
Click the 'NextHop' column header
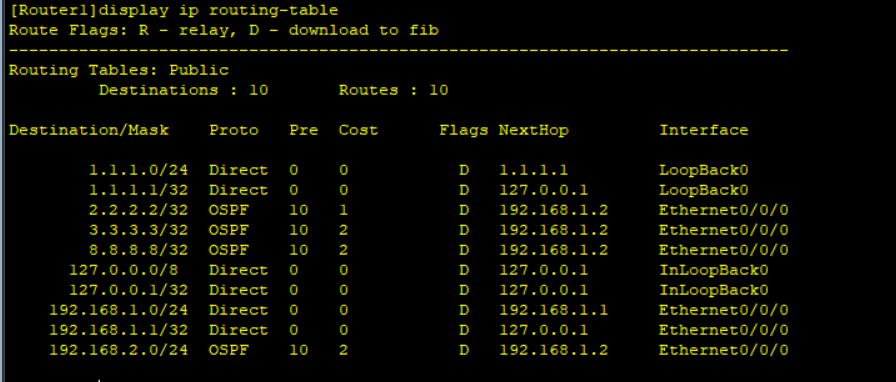click(x=534, y=130)
